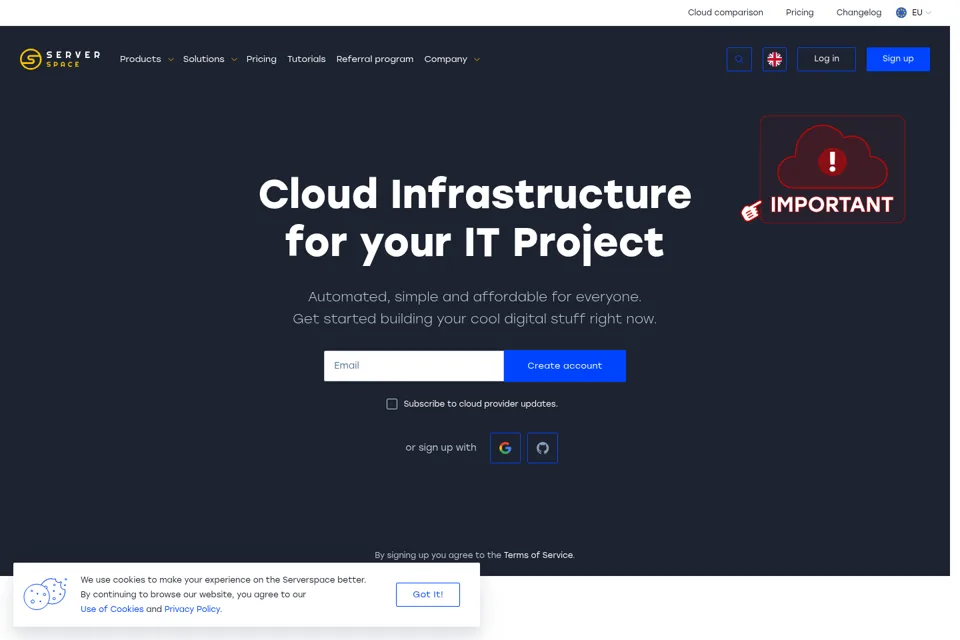Open the Use of Cookies link
The image size is (960, 640).
click(112, 609)
